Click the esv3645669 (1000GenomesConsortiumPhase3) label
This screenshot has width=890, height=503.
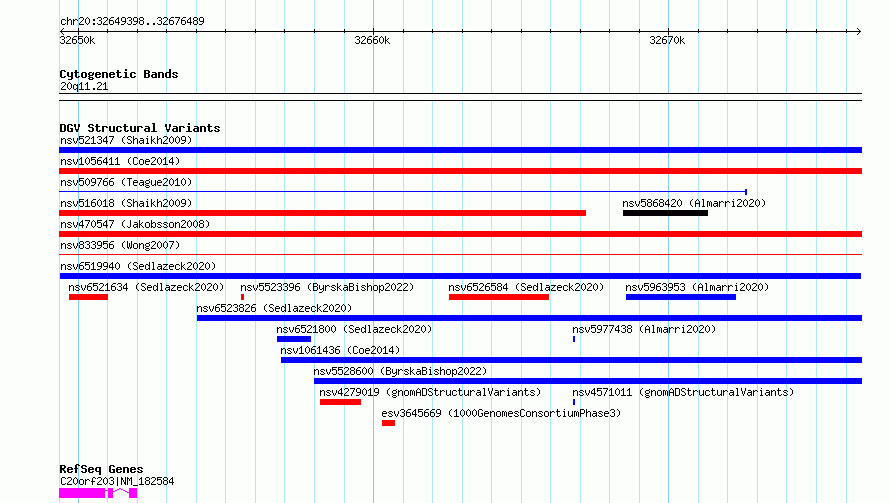pos(501,413)
